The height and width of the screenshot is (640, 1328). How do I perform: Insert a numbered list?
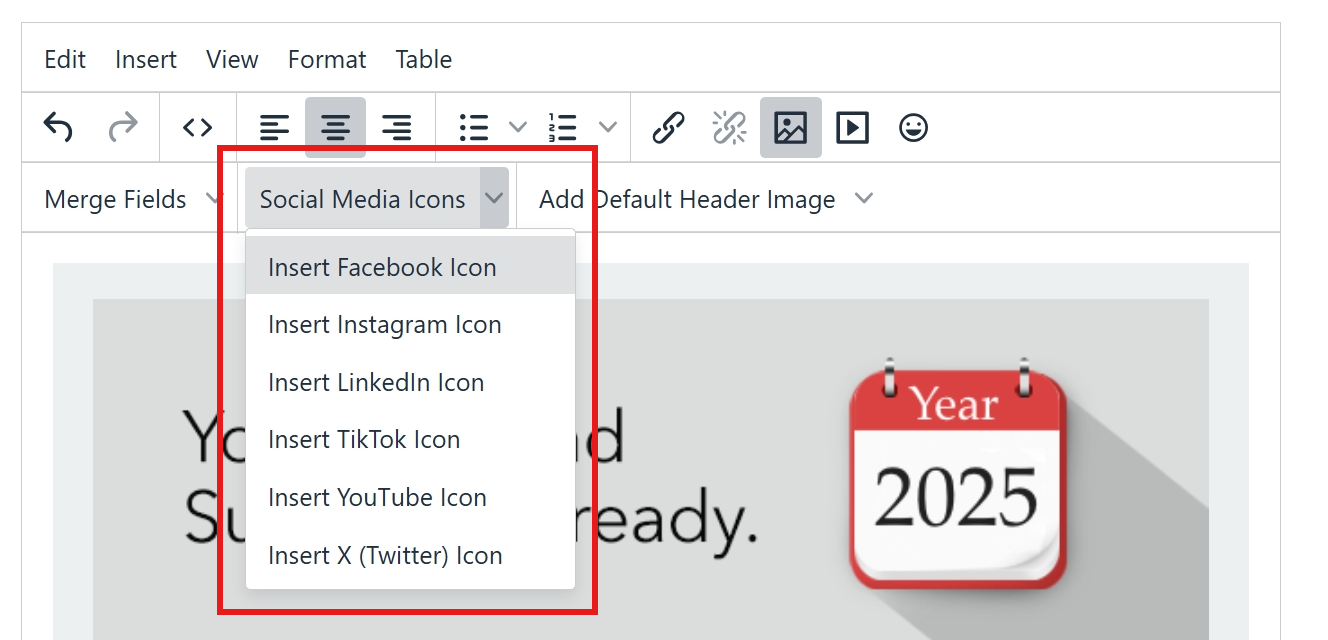coord(563,128)
